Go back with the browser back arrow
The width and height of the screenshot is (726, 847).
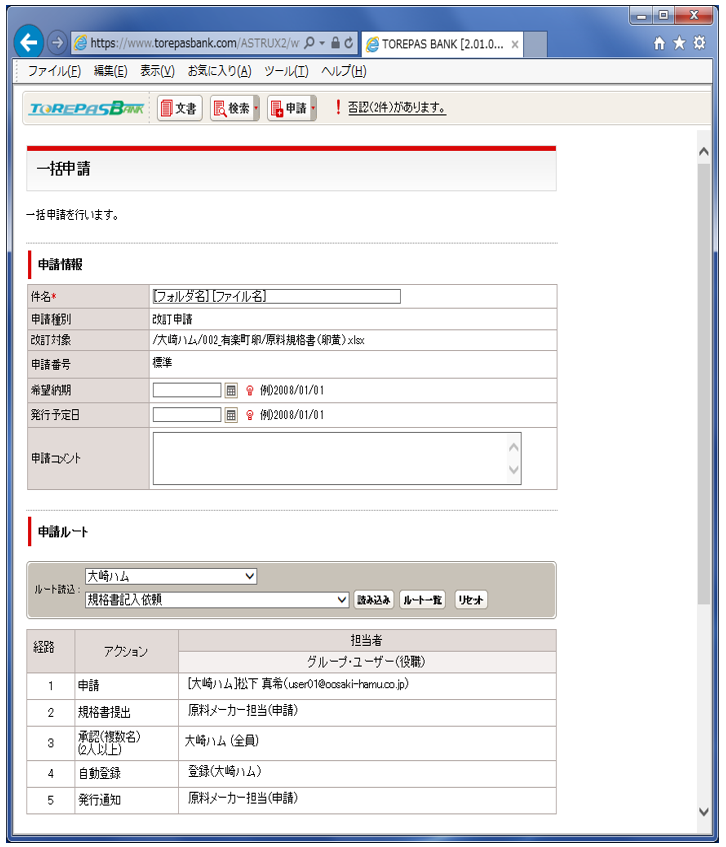[x=28, y=42]
